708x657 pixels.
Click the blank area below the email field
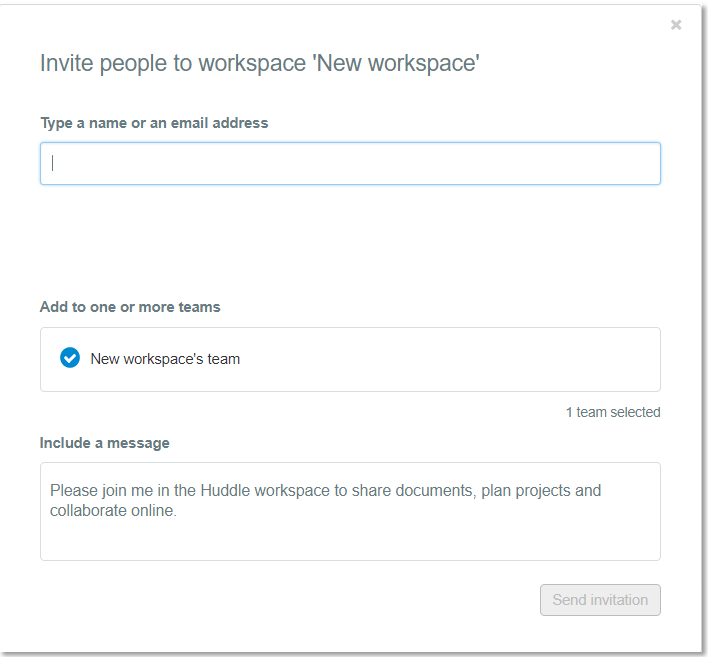tap(350, 239)
